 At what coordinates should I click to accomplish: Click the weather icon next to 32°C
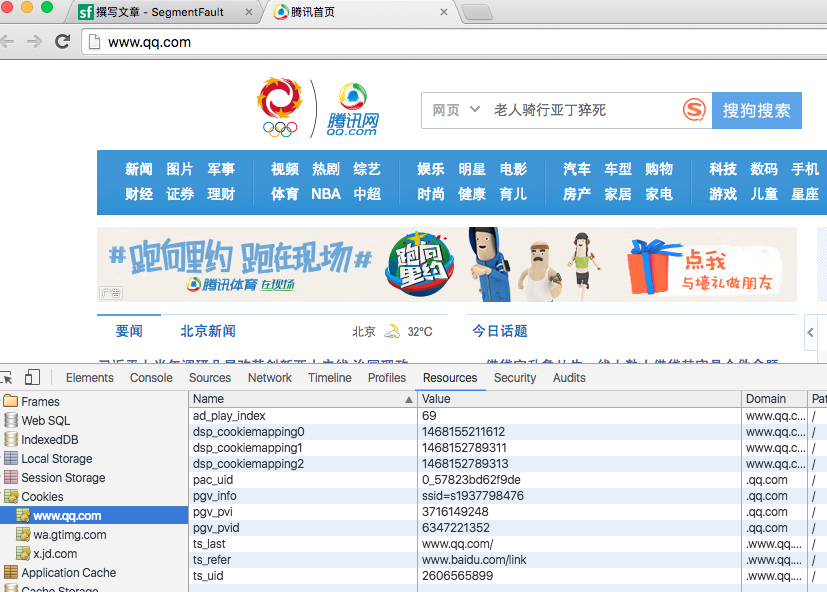(392, 331)
